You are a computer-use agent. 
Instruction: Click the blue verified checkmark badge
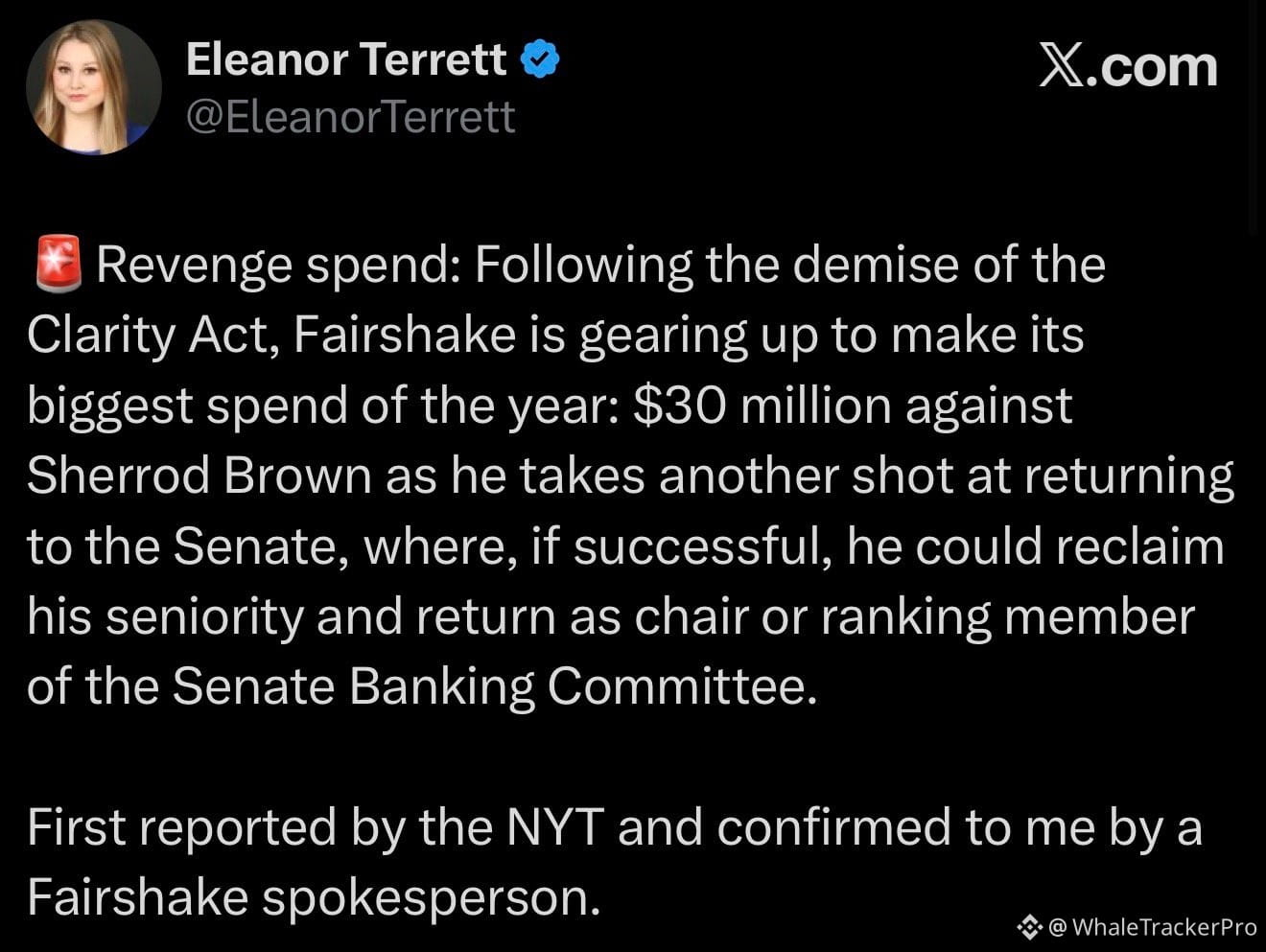click(x=540, y=60)
